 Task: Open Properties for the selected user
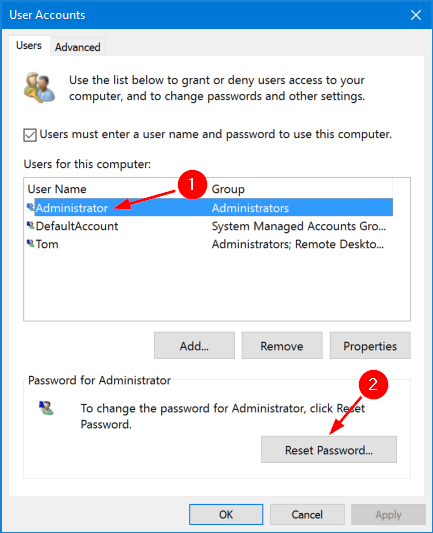[370, 346]
